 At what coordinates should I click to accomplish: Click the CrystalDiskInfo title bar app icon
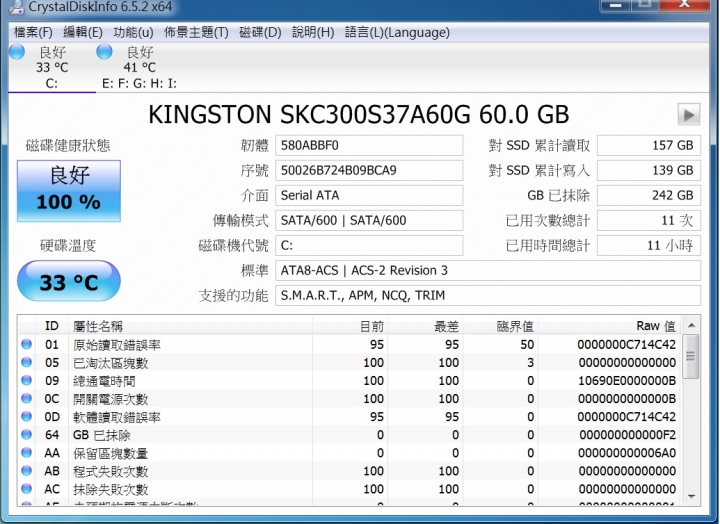pyautogui.click(x=17, y=6)
